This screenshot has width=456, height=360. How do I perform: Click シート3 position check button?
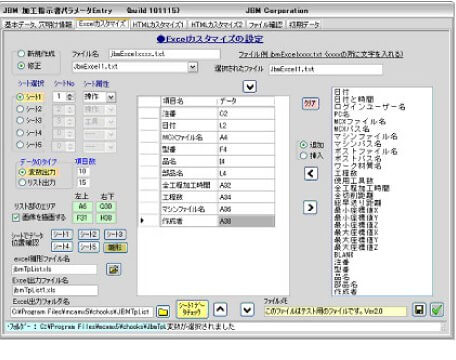(115, 234)
